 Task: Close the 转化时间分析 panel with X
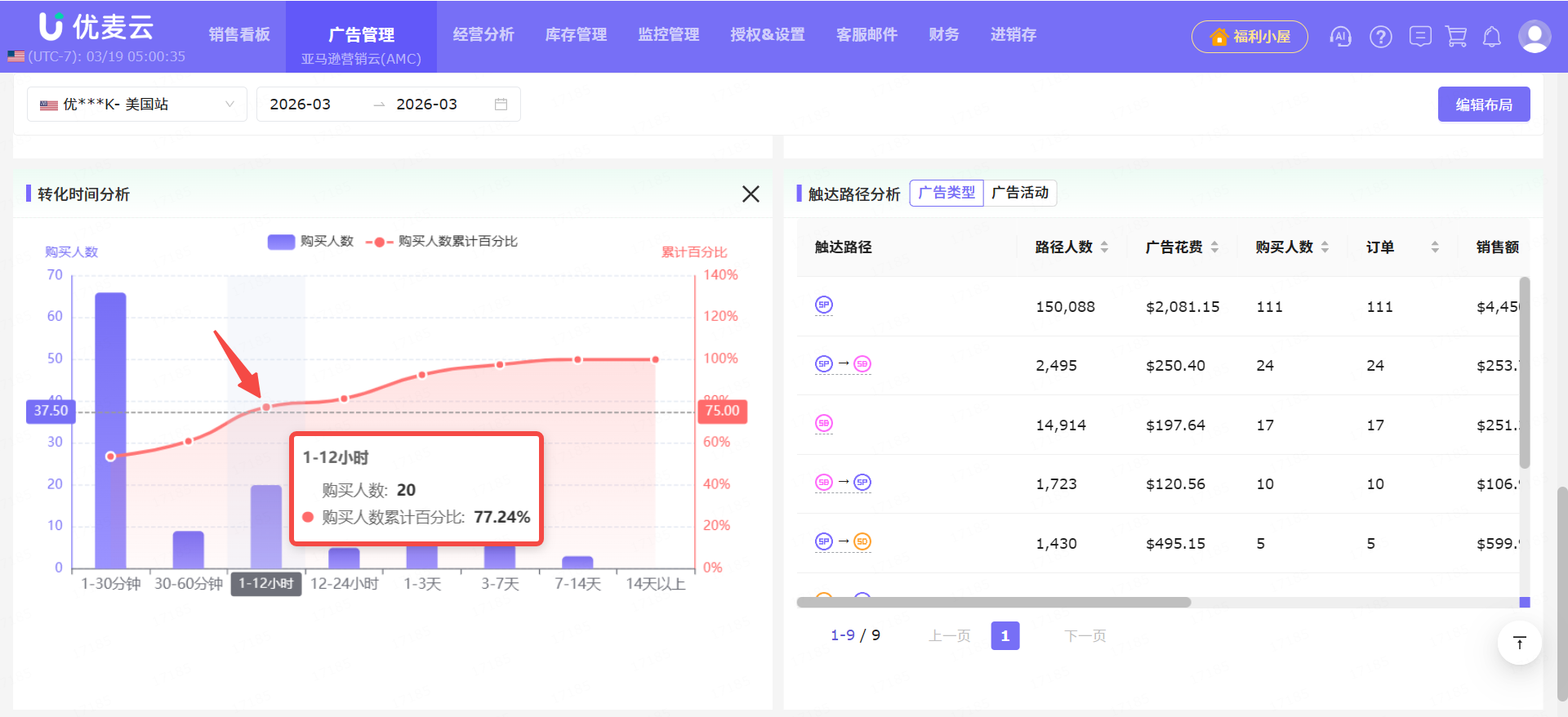tap(751, 194)
